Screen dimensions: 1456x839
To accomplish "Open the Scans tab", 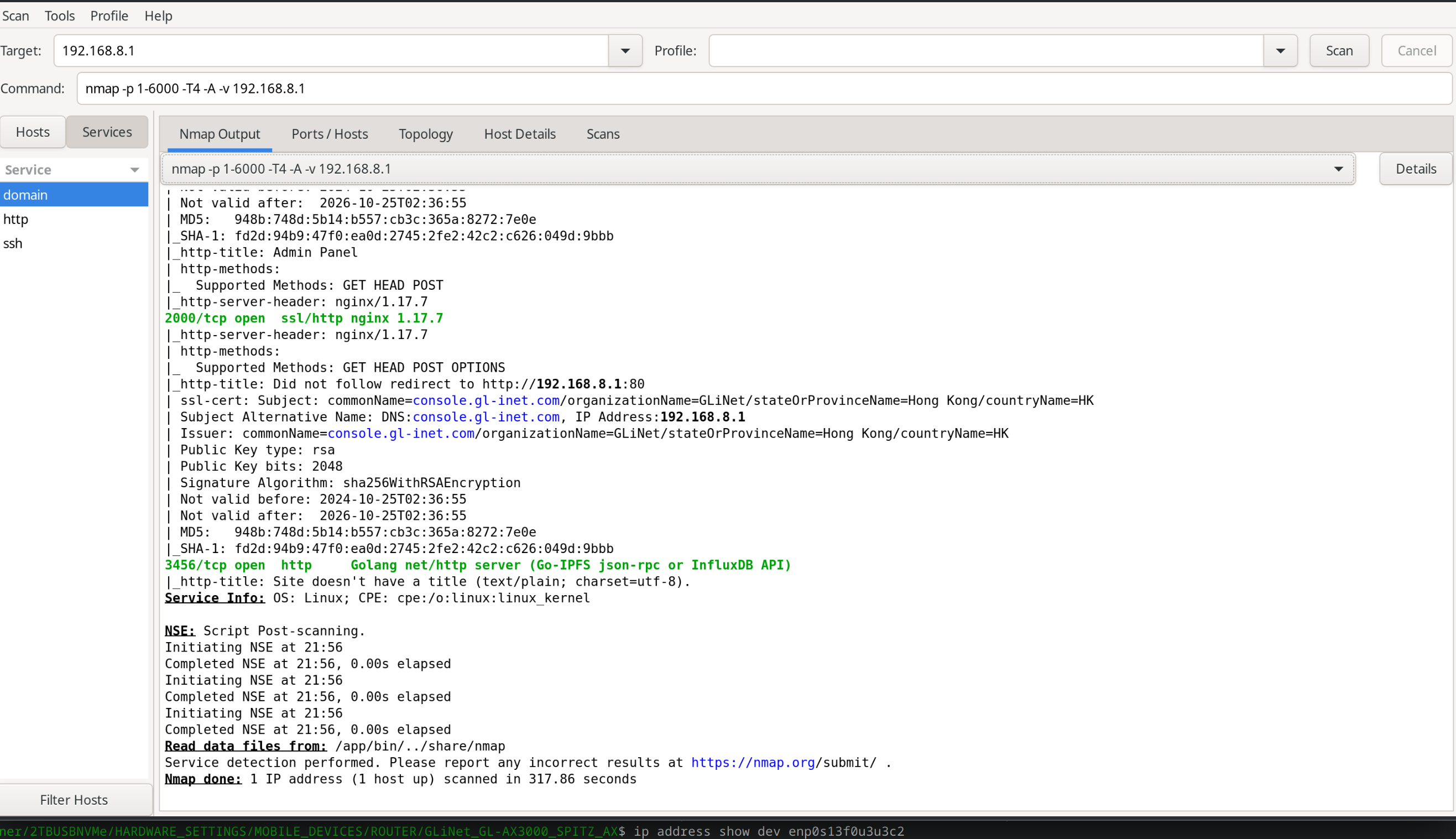I will pyautogui.click(x=603, y=134).
